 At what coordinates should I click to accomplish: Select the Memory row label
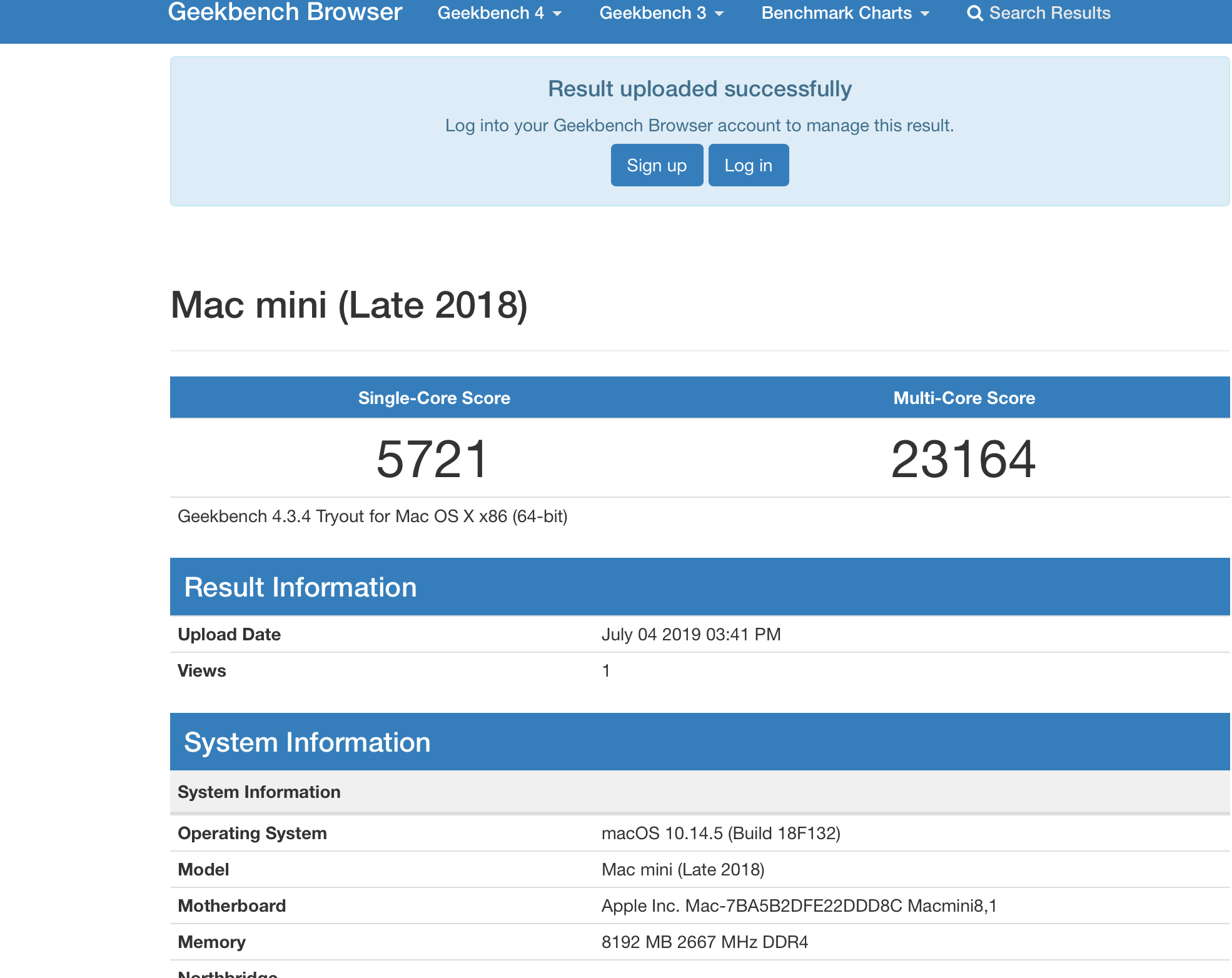pos(212,942)
